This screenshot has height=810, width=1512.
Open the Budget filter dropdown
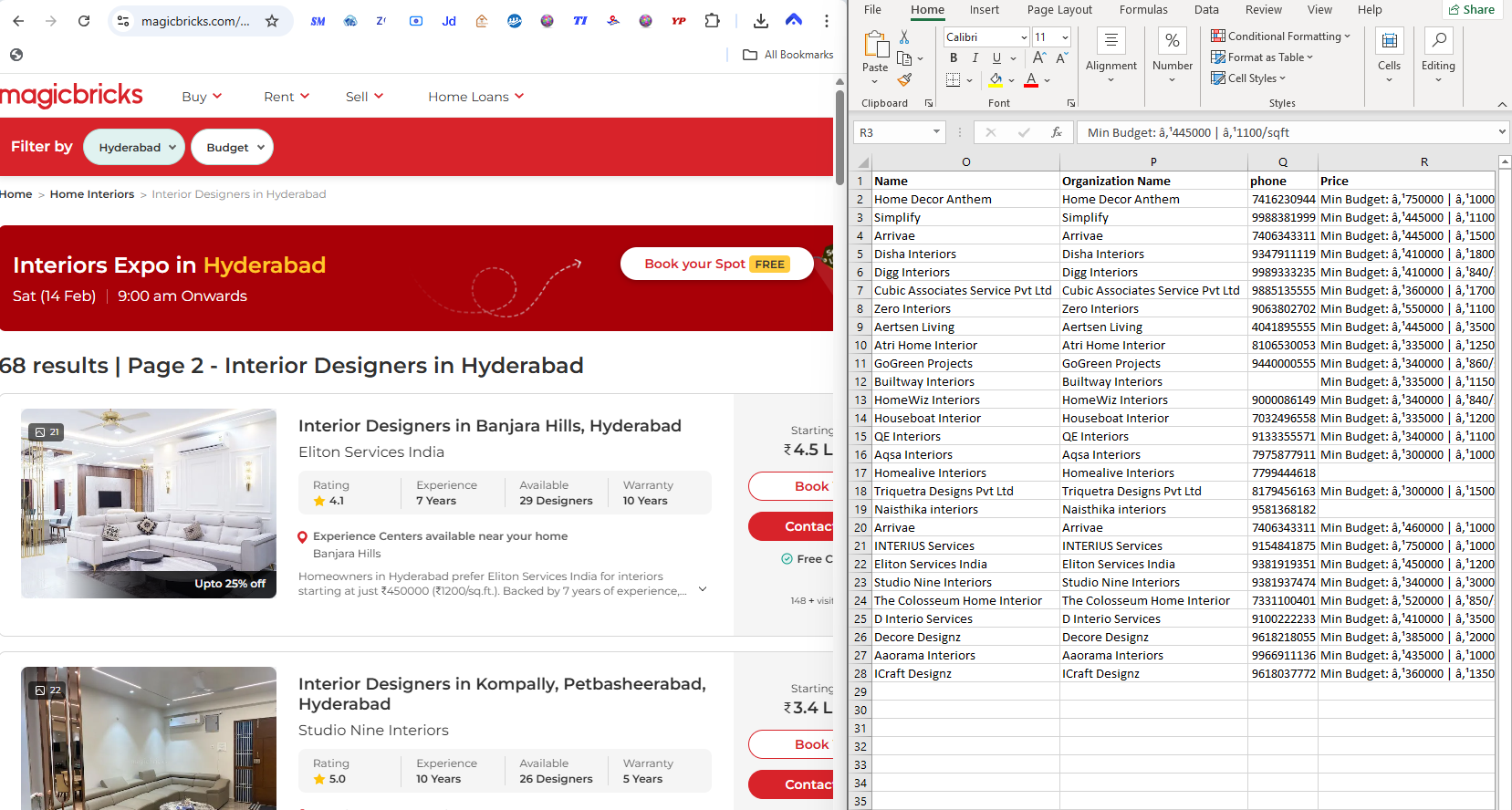(232, 147)
